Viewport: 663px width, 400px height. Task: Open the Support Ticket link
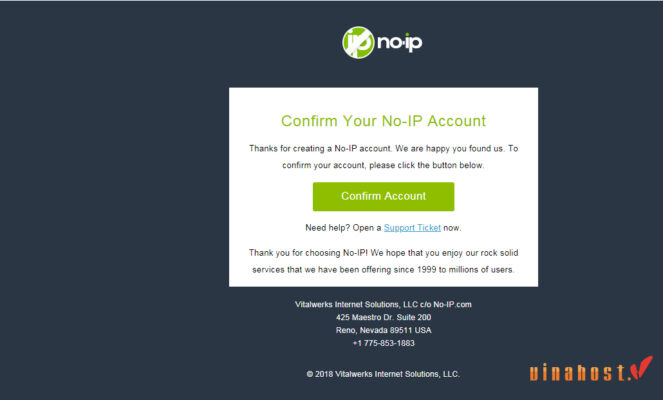[412, 228]
